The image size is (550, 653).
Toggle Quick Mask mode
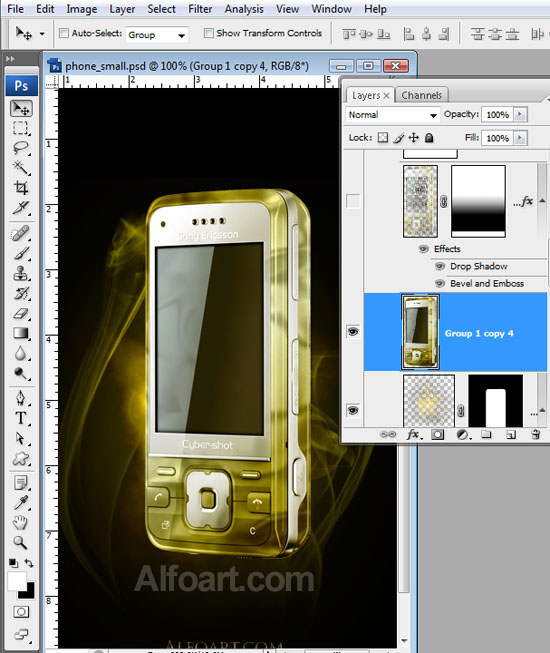(21, 612)
